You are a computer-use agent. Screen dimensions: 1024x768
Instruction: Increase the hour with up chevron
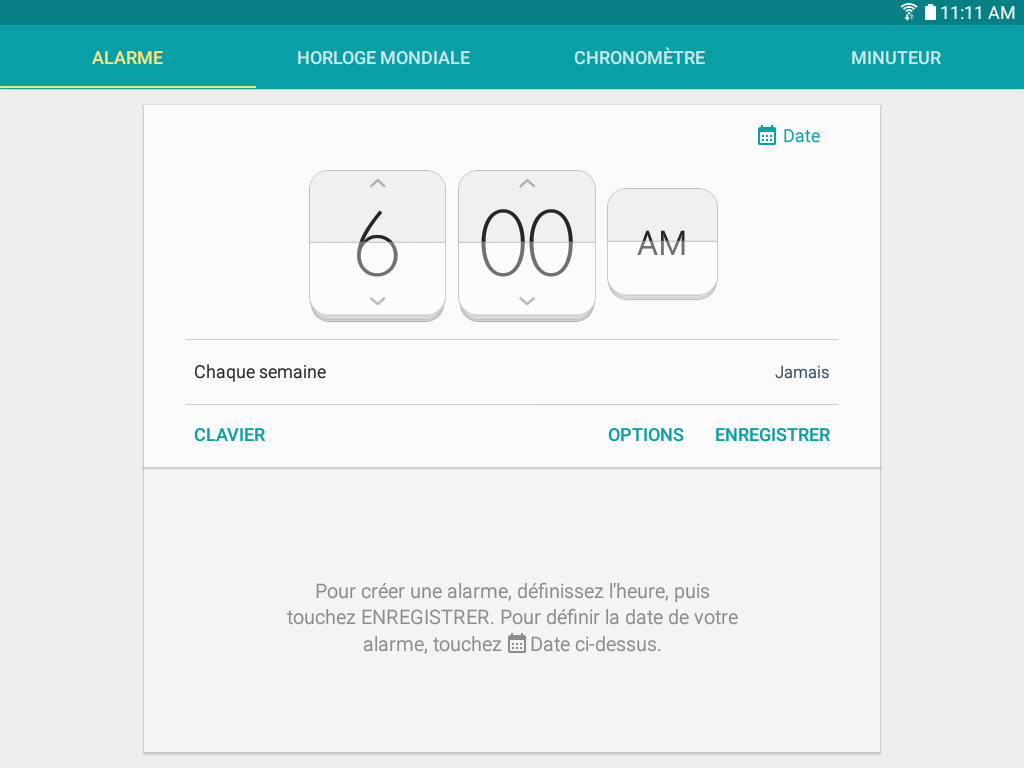[377, 184]
